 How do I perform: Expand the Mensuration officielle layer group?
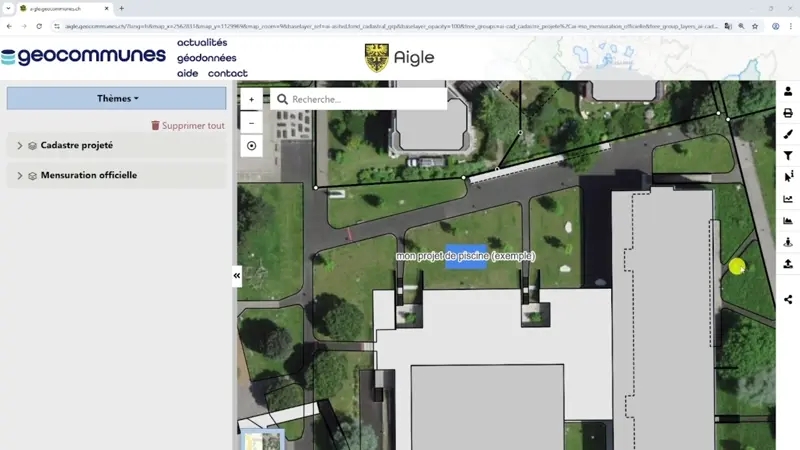pos(20,176)
